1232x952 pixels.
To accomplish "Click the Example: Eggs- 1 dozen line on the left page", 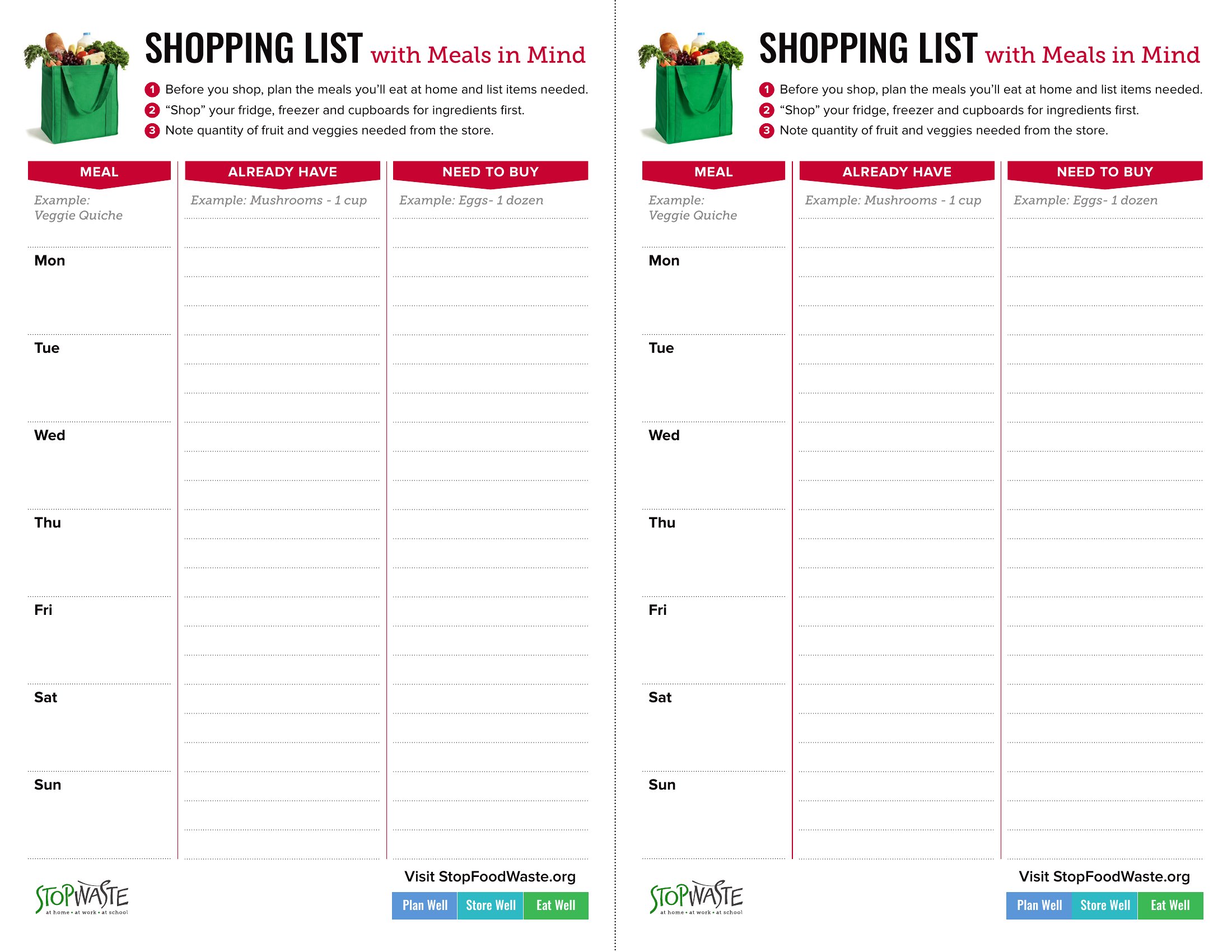I will 471,201.
